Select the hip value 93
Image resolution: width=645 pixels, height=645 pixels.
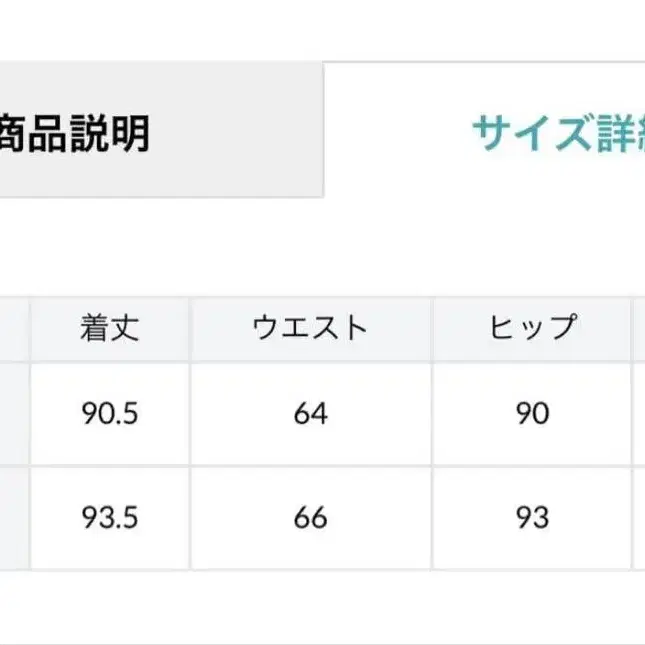tap(532, 518)
